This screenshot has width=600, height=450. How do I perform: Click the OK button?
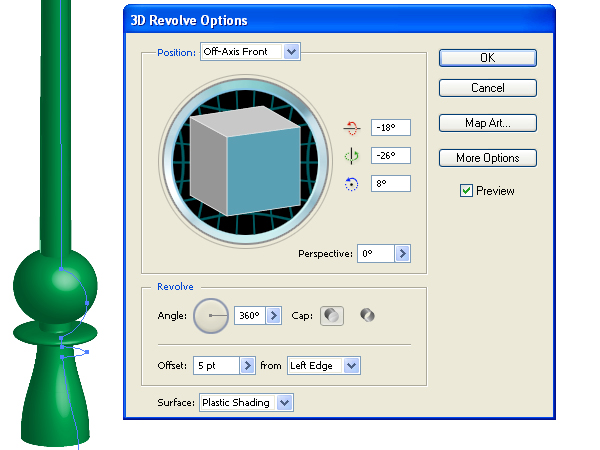point(488,58)
